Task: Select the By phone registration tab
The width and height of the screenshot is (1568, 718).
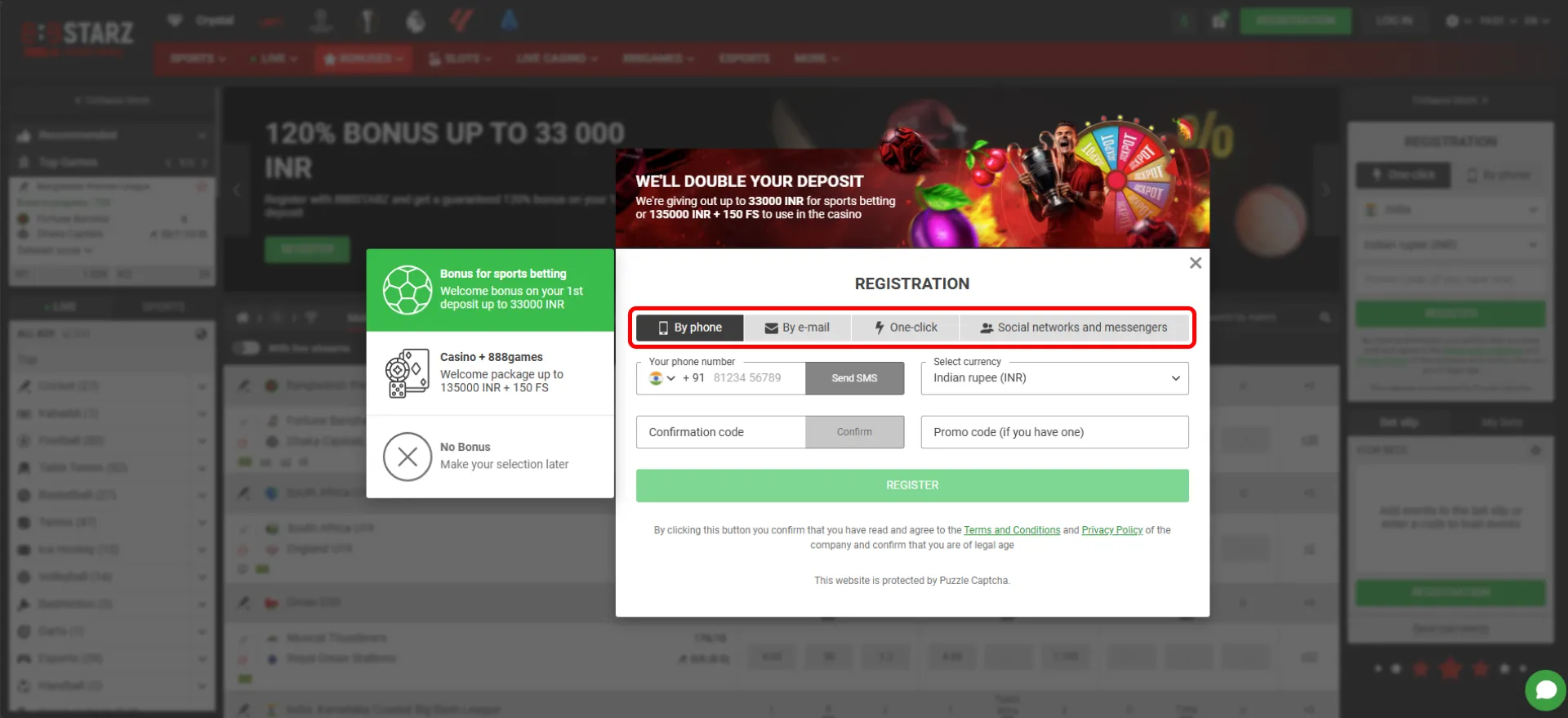Action: pos(690,328)
